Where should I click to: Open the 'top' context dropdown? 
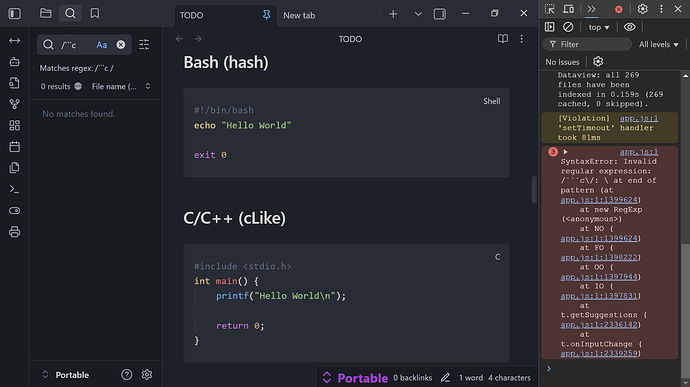click(599, 27)
